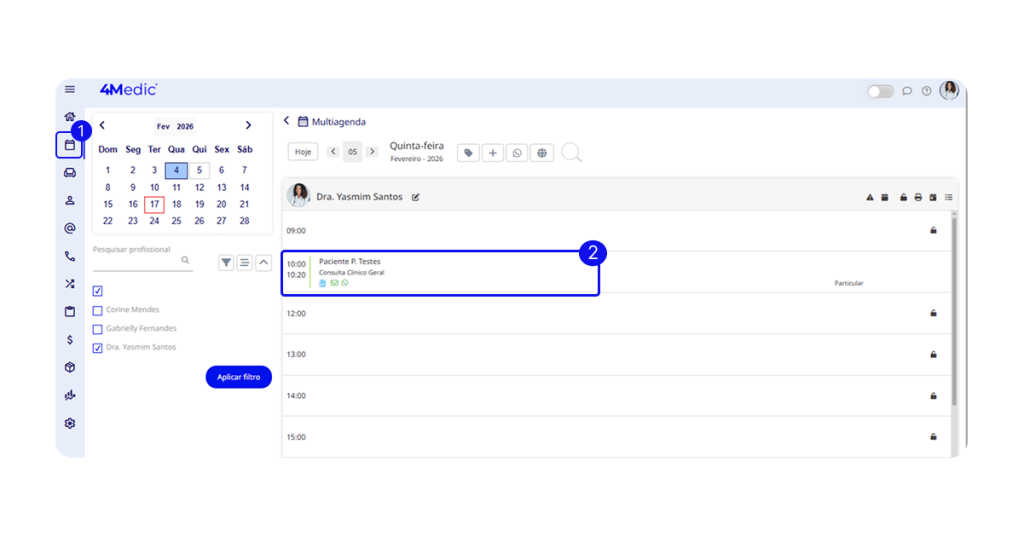Click the Pesquisar profissional search field
The height and width of the screenshot is (537, 1024).
[x=136, y=261]
